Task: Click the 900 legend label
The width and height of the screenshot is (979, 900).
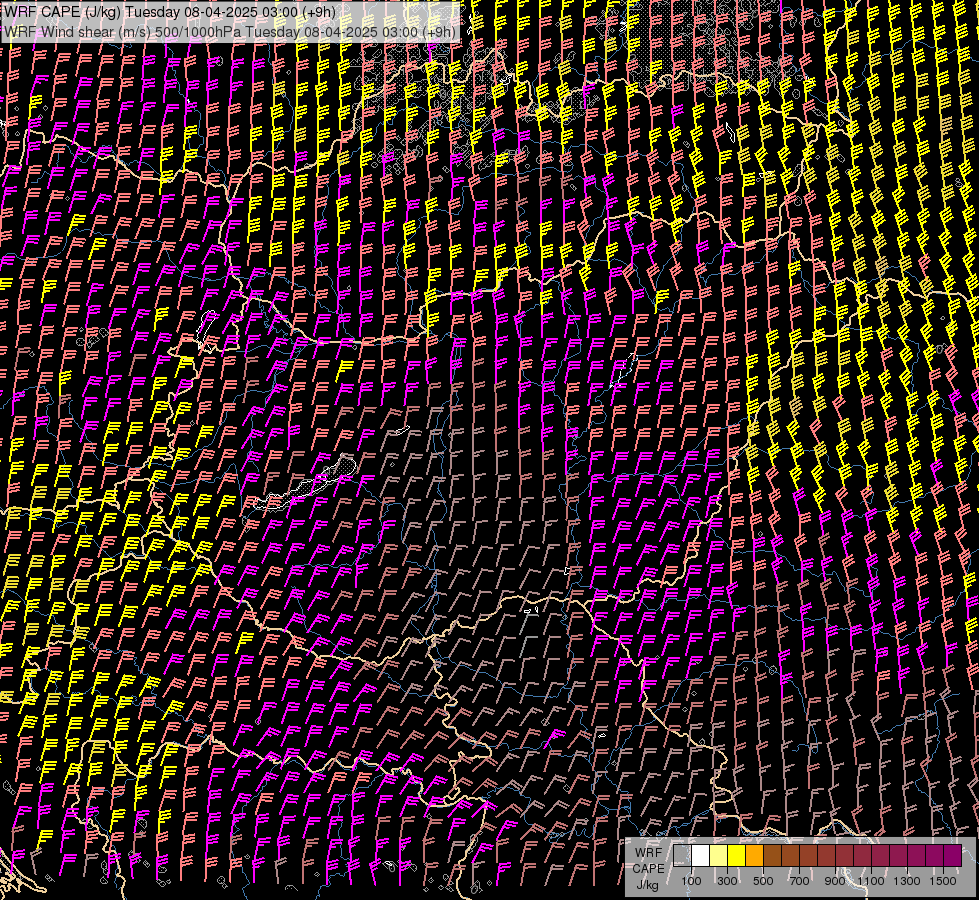Action: (835, 881)
